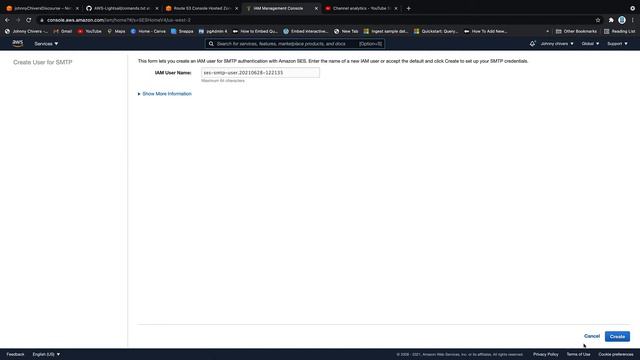
Task: Open the YouTube bookmark
Action: [89, 31]
